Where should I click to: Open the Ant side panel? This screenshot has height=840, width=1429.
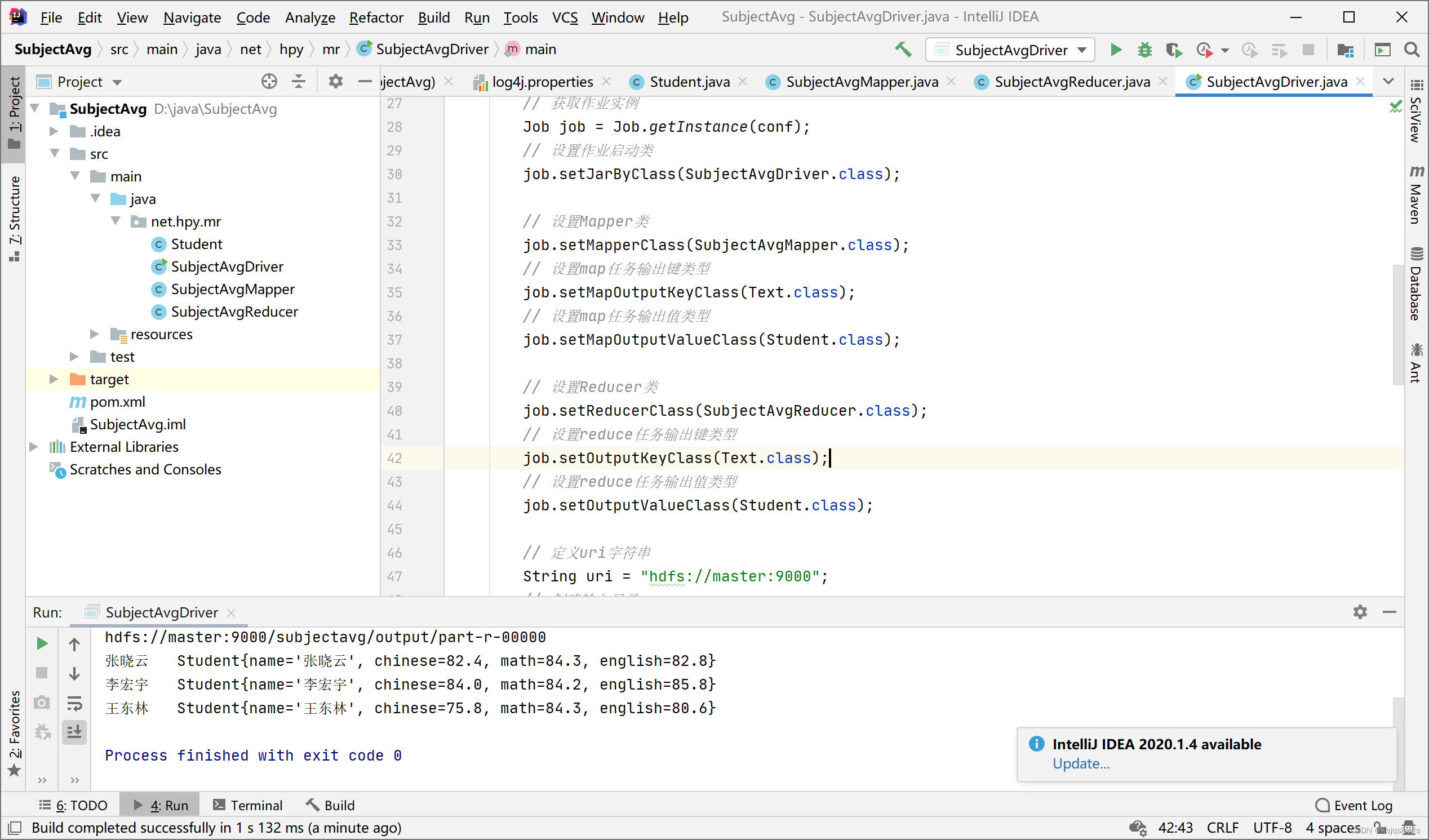[1416, 363]
